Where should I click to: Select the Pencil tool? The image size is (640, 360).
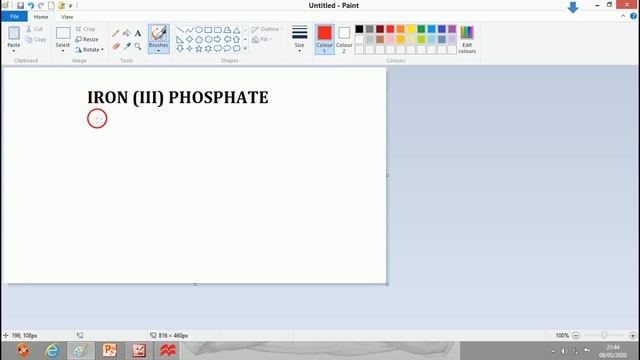(116, 33)
